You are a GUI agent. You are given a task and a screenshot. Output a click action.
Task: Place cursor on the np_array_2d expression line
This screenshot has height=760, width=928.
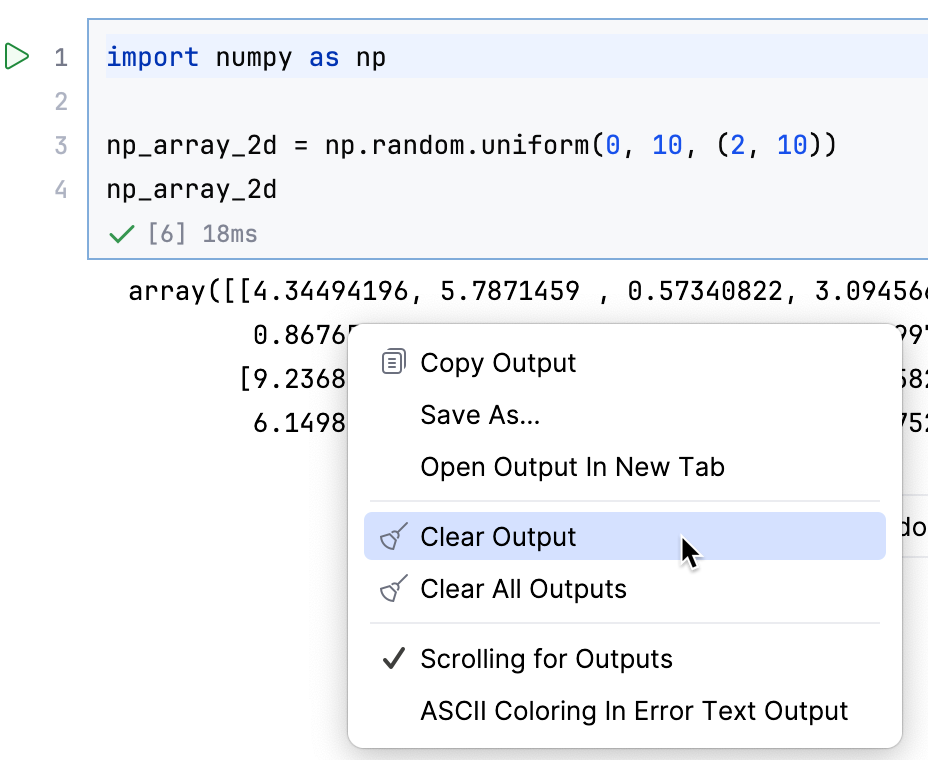coord(190,189)
